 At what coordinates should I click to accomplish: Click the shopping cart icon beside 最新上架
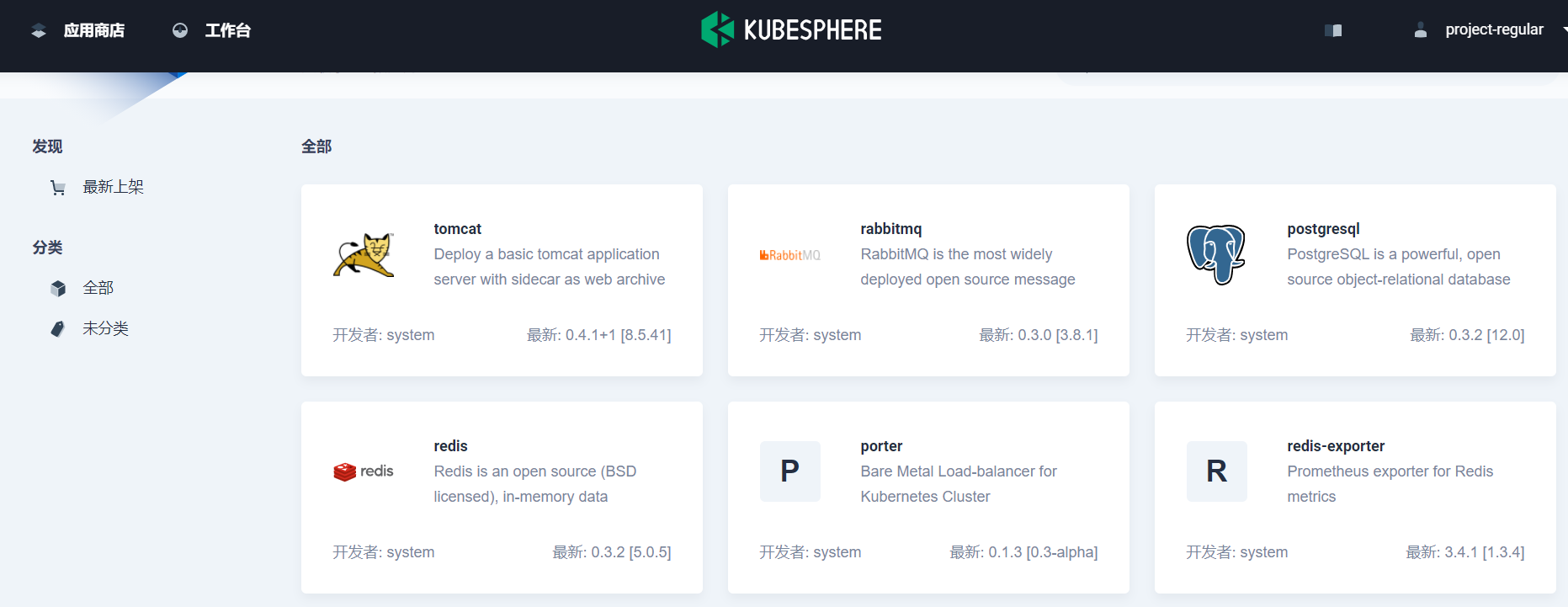[58, 188]
